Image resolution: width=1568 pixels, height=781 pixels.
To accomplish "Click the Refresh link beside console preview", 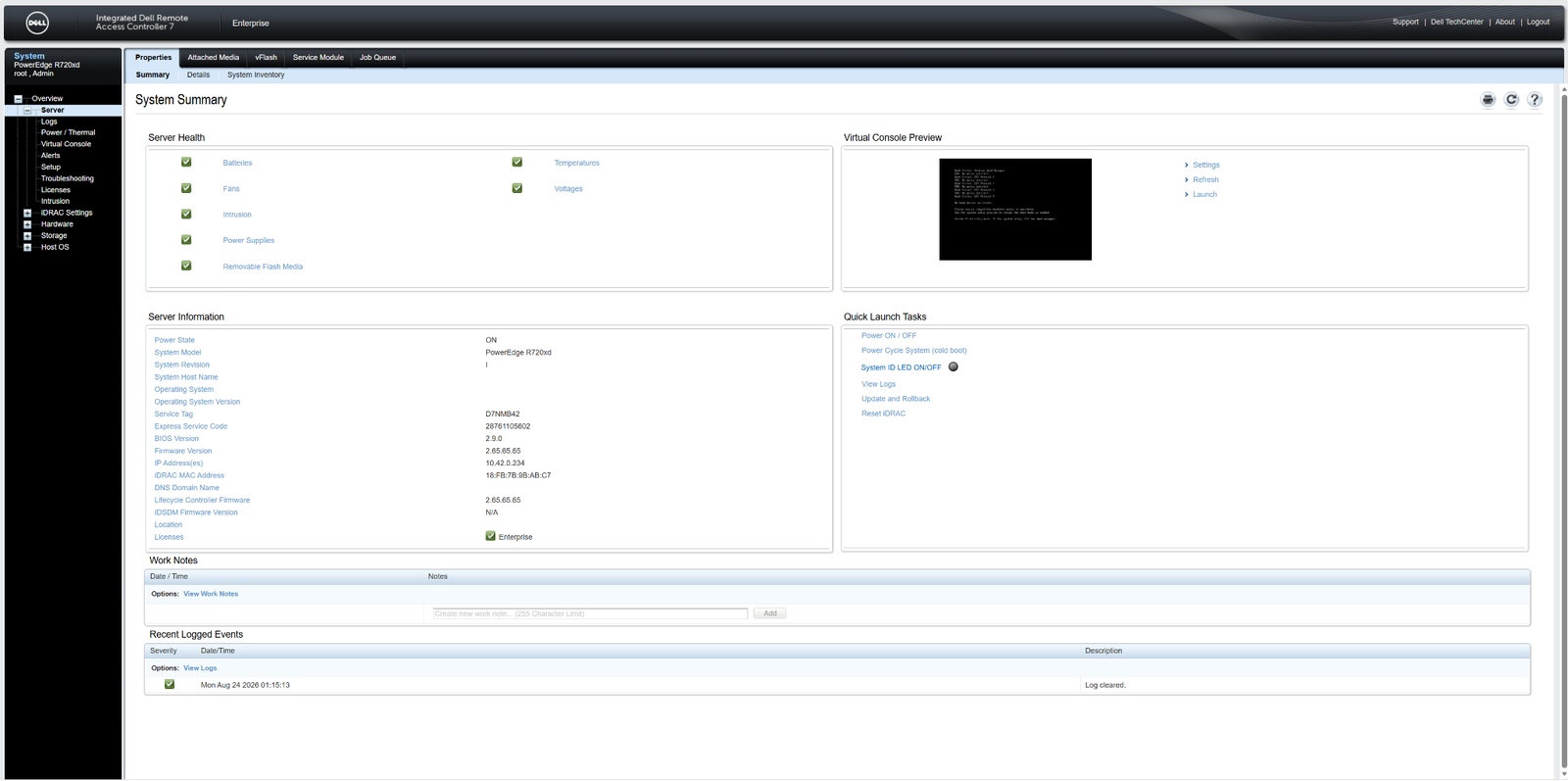I will pos(1205,180).
